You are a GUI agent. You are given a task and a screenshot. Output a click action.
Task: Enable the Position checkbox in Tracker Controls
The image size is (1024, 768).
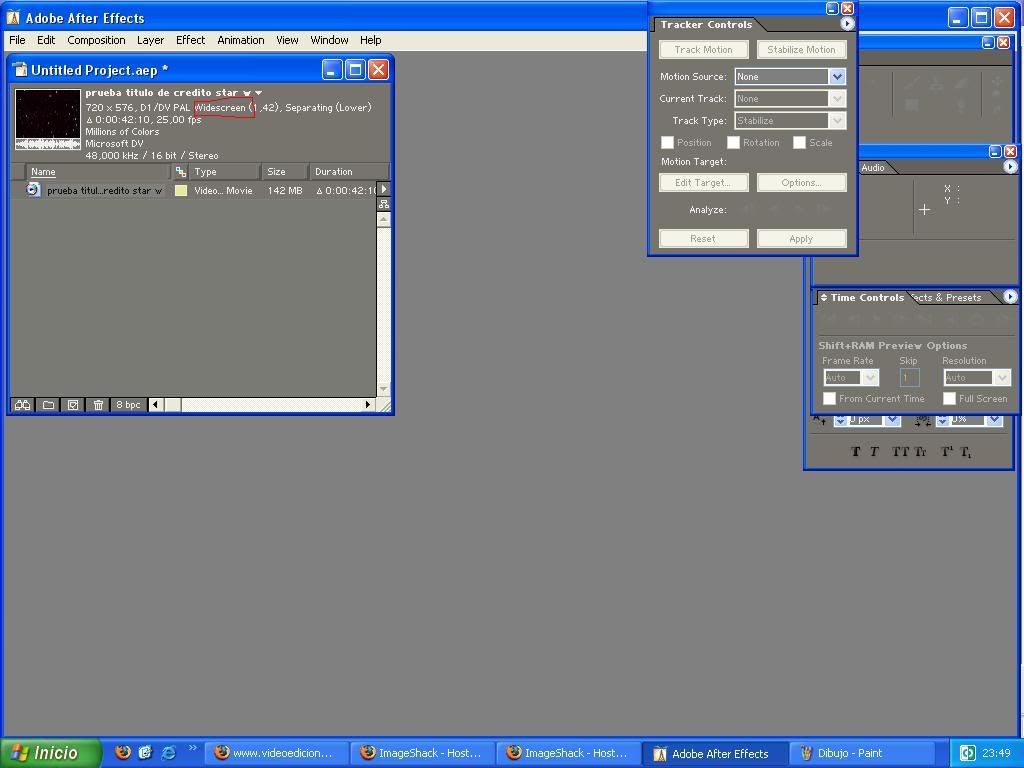[x=667, y=142]
